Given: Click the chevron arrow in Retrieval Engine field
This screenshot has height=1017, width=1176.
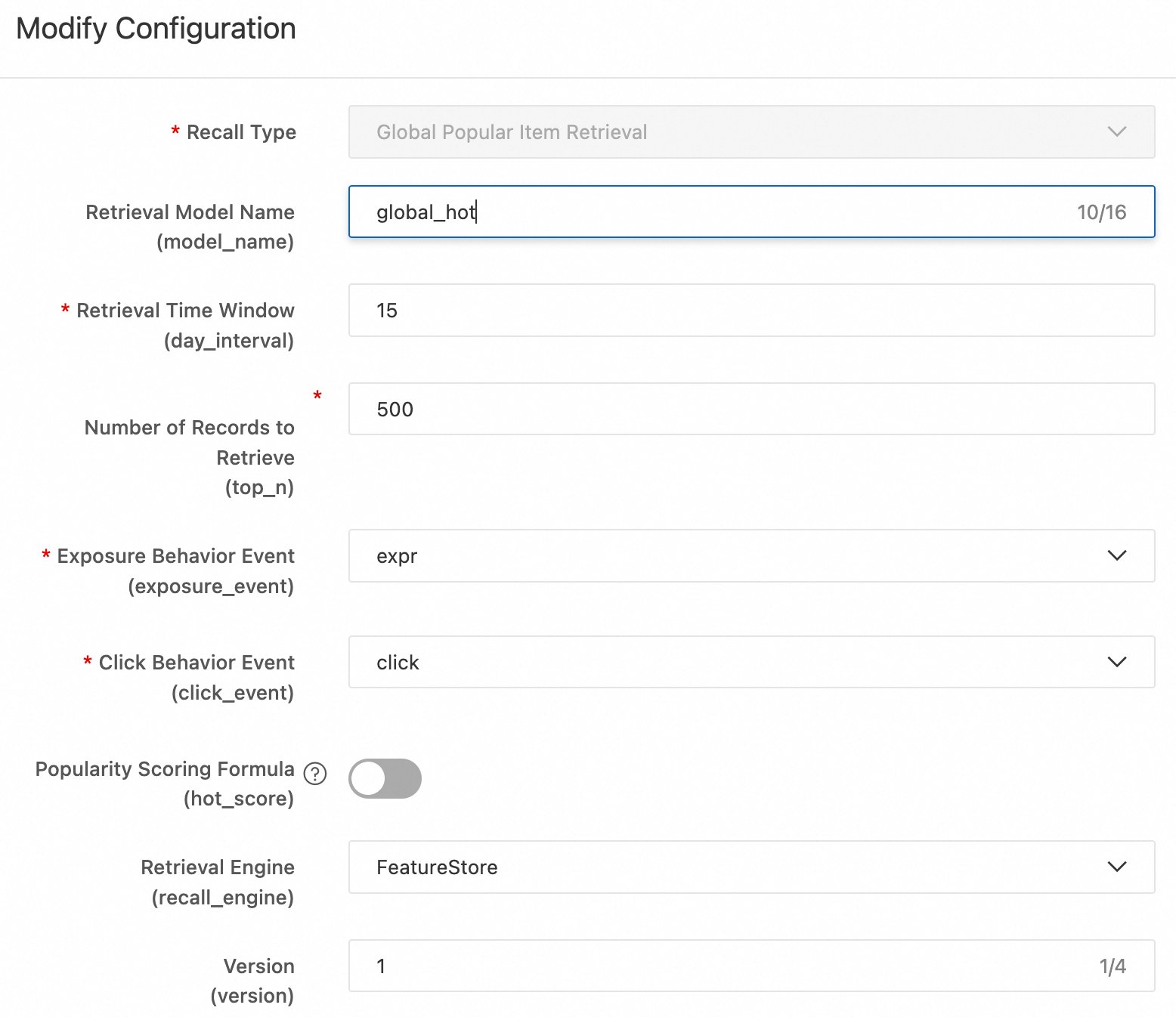Looking at the screenshot, I should 1116,867.
